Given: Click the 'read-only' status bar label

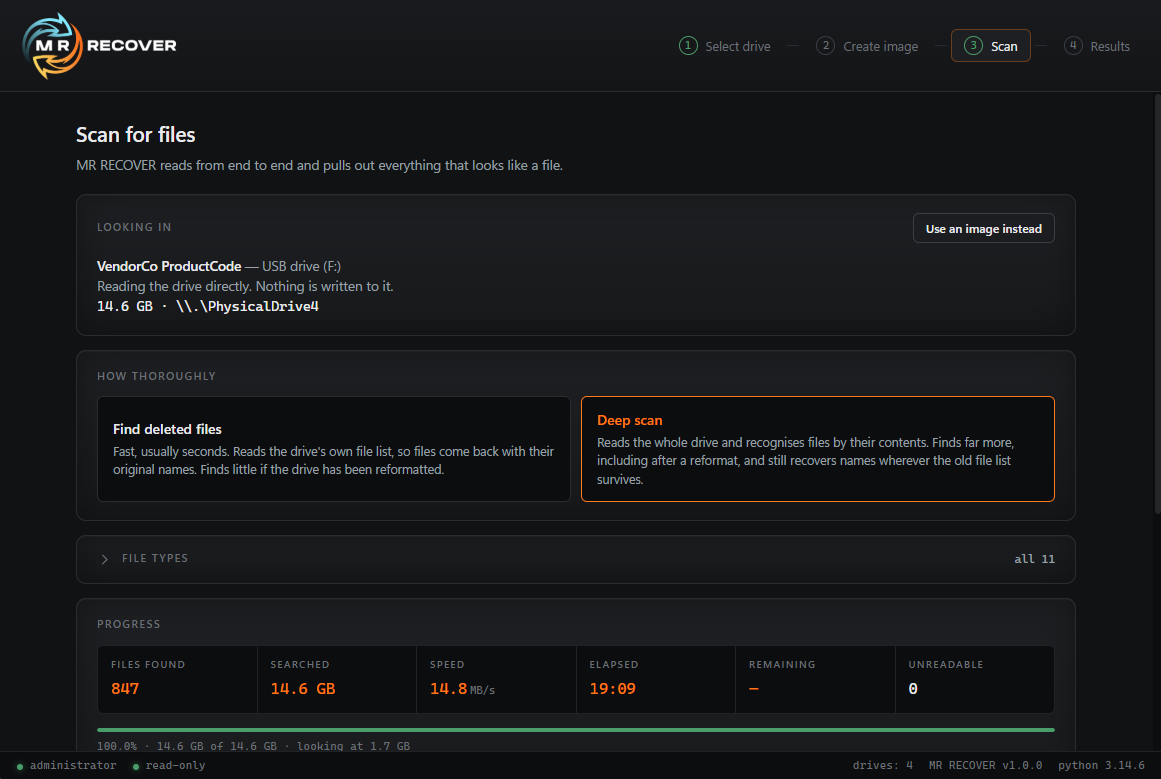Looking at the screenshot, I should click(175, 766).
